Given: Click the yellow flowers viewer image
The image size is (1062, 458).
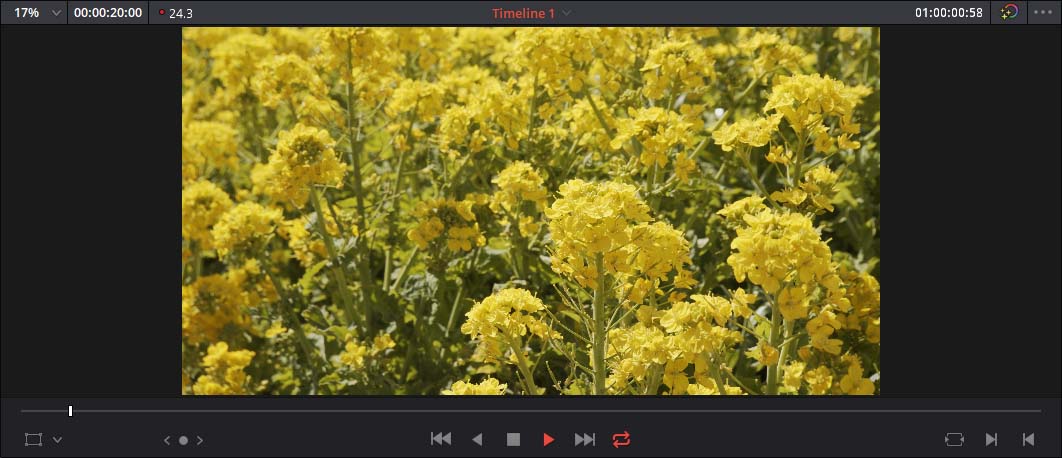Looking at the screenshot, I should [x=531, y=211].
